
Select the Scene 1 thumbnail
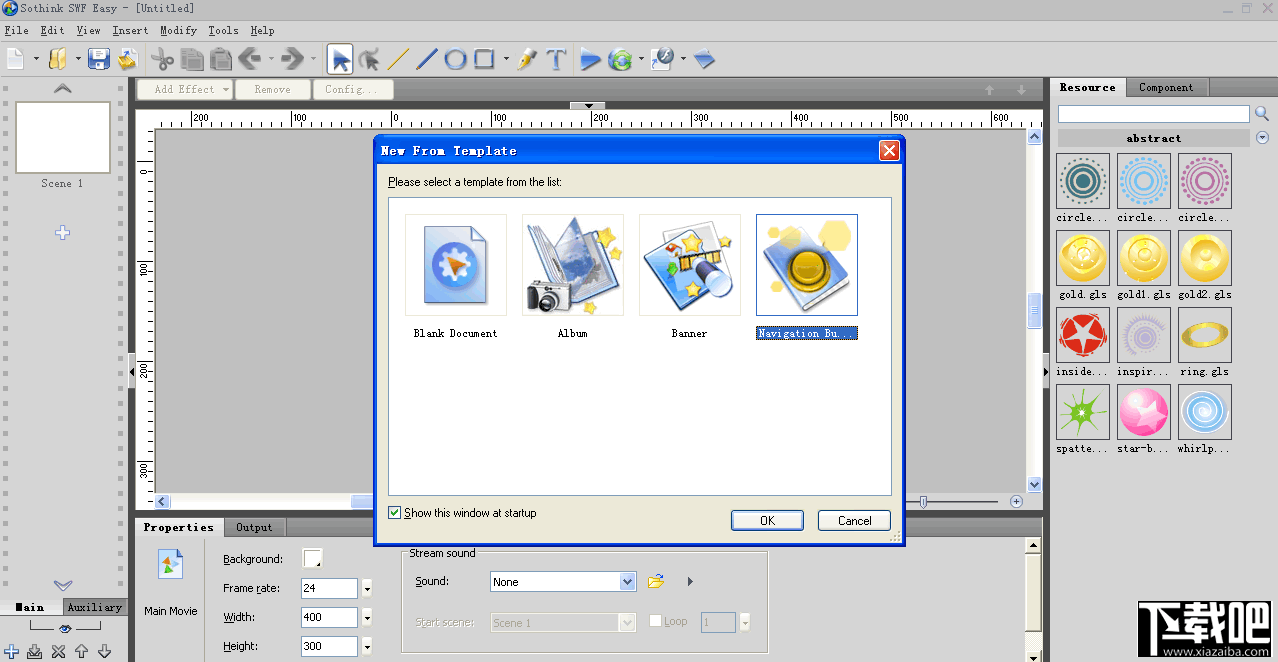click(62, 137)
